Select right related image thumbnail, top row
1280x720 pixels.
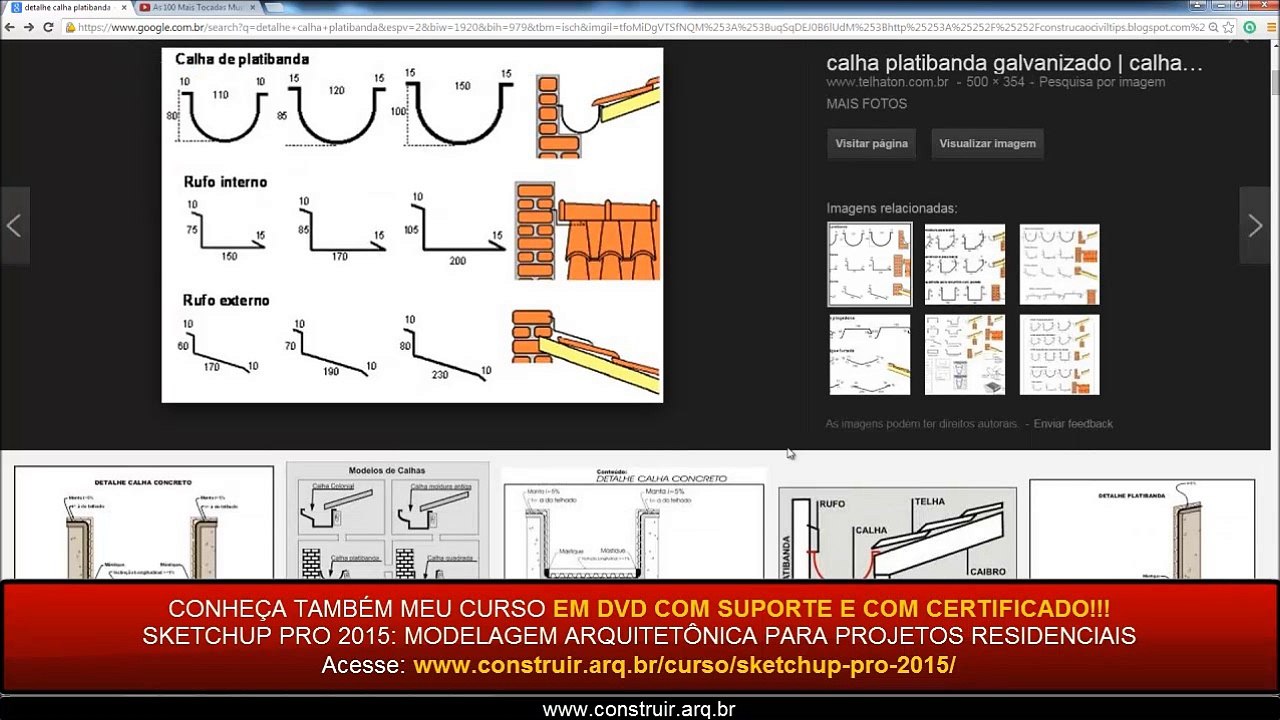tap(1059, 264)
